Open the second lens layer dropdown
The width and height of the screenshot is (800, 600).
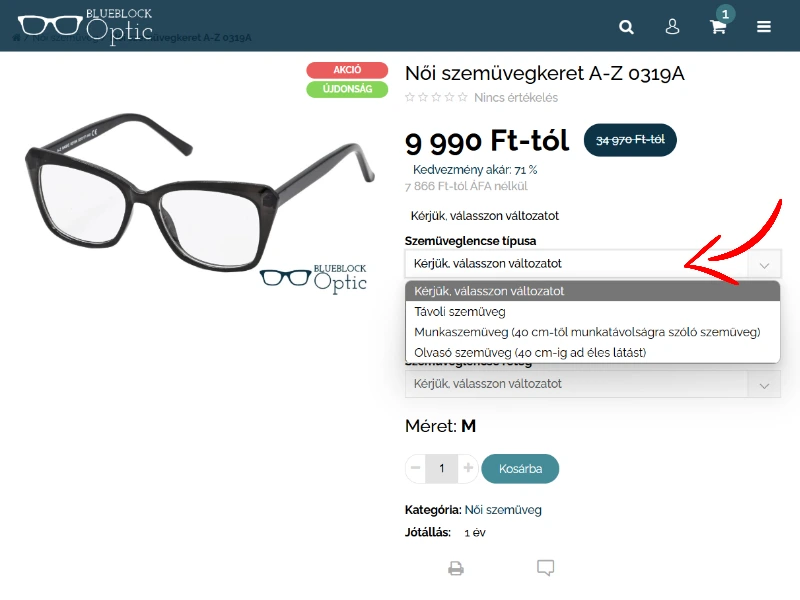(593, 384)
